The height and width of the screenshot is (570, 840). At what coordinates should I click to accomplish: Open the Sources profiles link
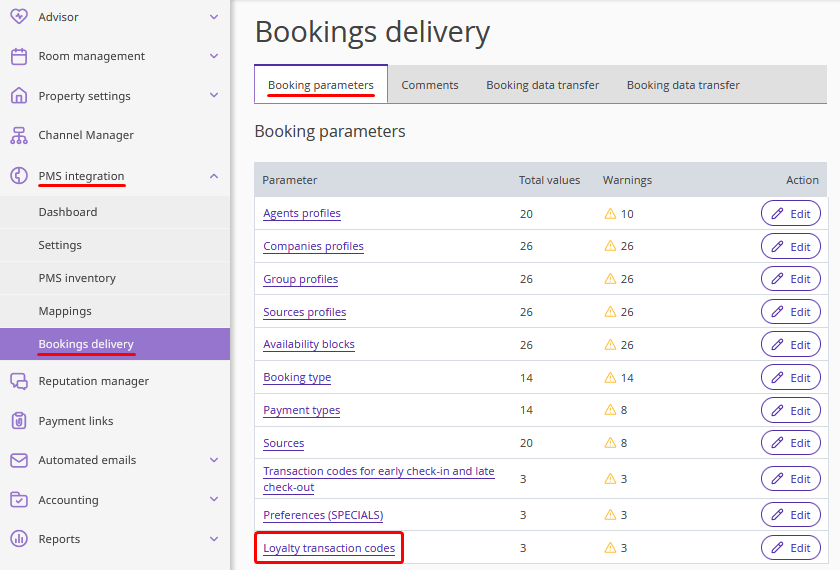tap(304, 312)
